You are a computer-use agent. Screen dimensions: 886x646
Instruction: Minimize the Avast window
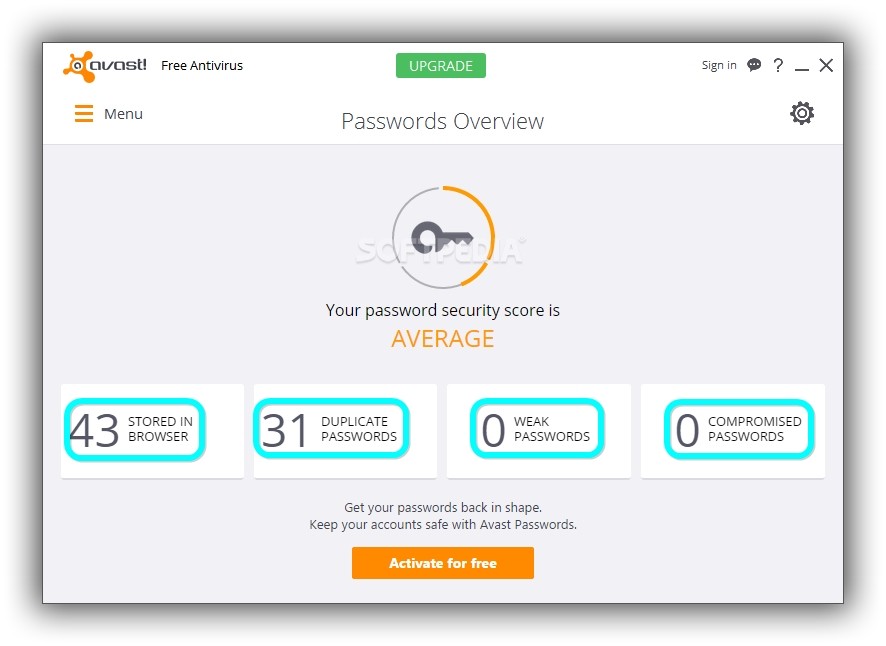(x=802, y=69)
